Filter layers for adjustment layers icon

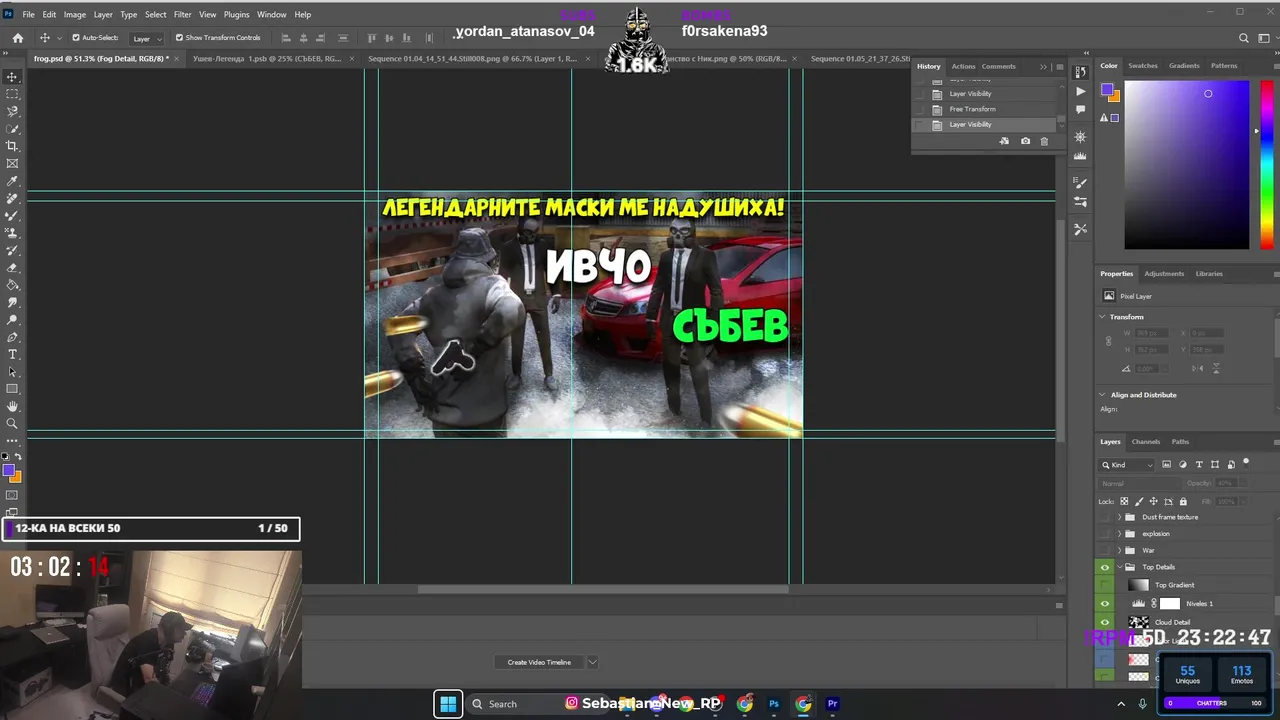pyautogui.click(x=1184, y=464)
